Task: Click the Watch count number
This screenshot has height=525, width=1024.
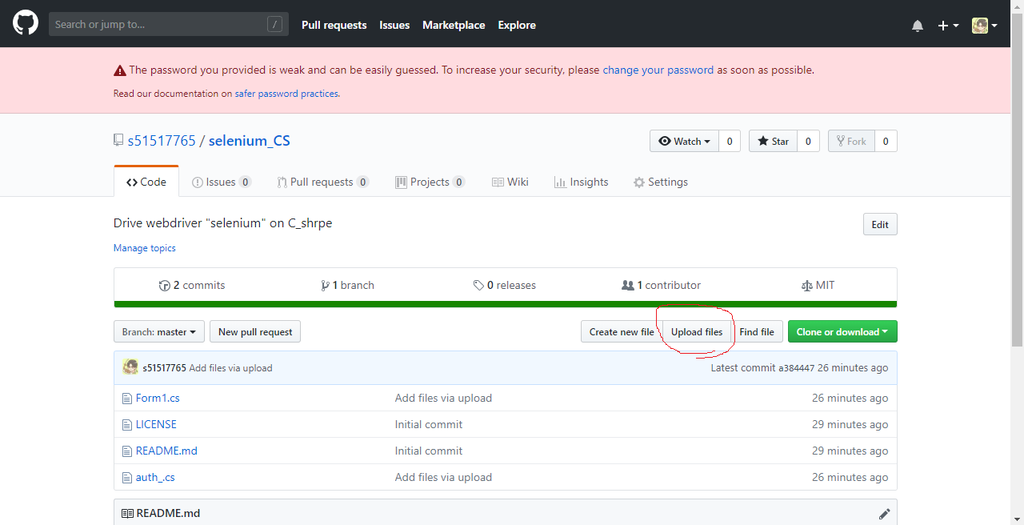Action: pos(729,141)
